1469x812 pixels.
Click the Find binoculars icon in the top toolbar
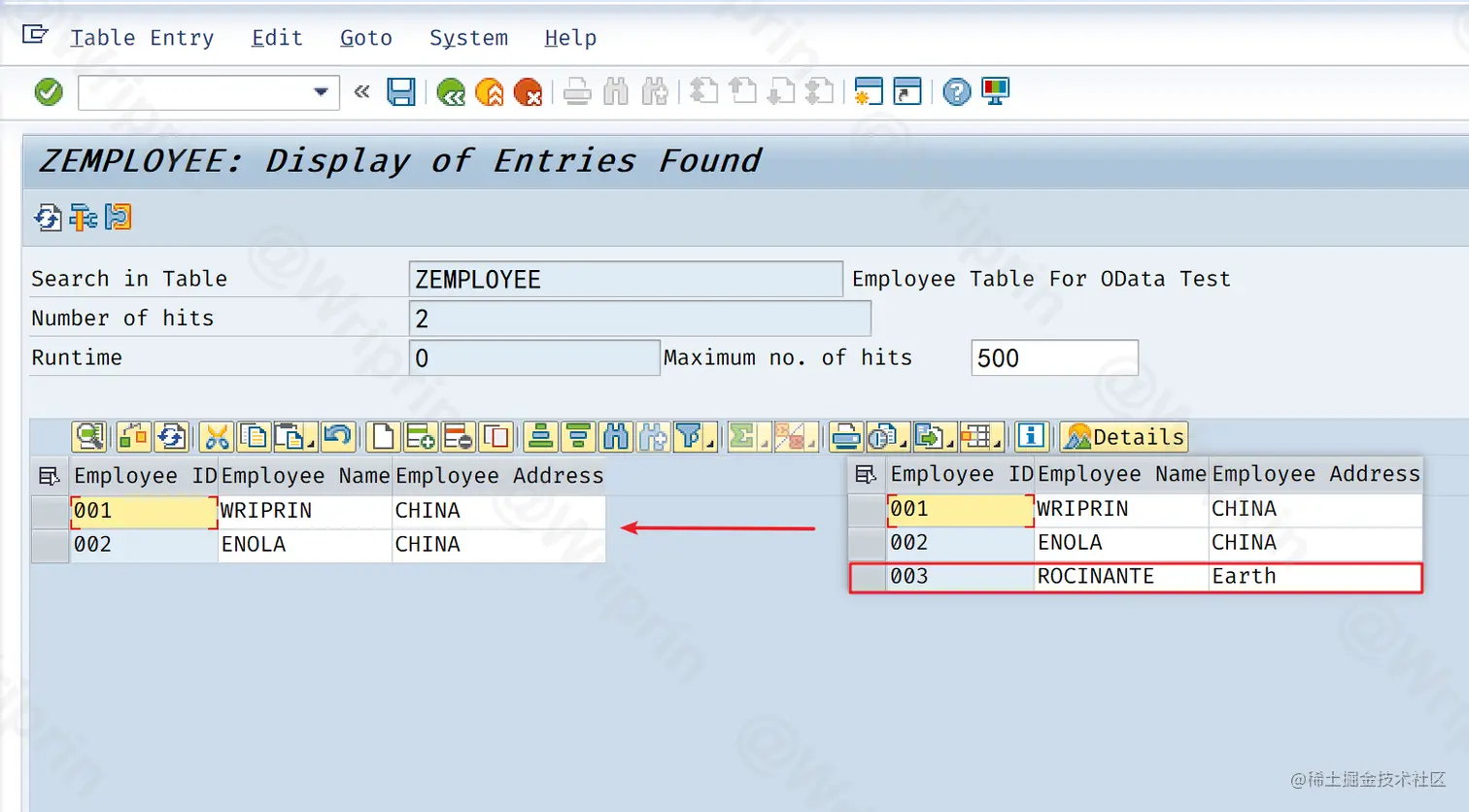click(x=616, y=92)
